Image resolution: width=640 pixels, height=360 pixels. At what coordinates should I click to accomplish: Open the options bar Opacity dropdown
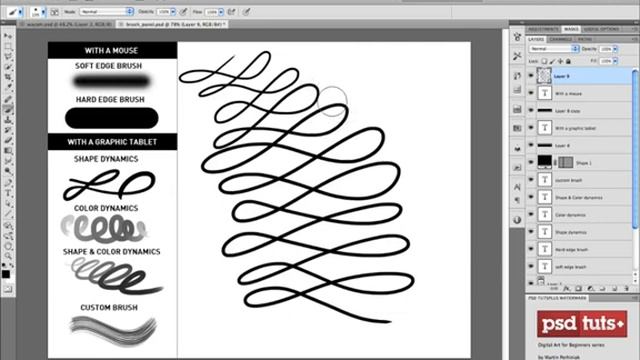(173, 12)
